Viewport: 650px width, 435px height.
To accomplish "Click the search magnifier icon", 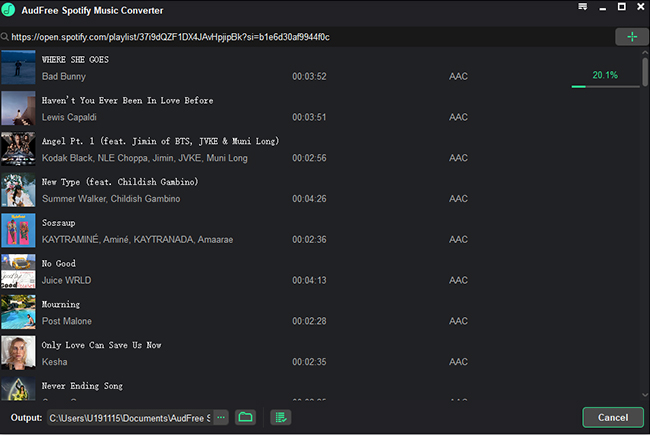I will pos(5,37).
